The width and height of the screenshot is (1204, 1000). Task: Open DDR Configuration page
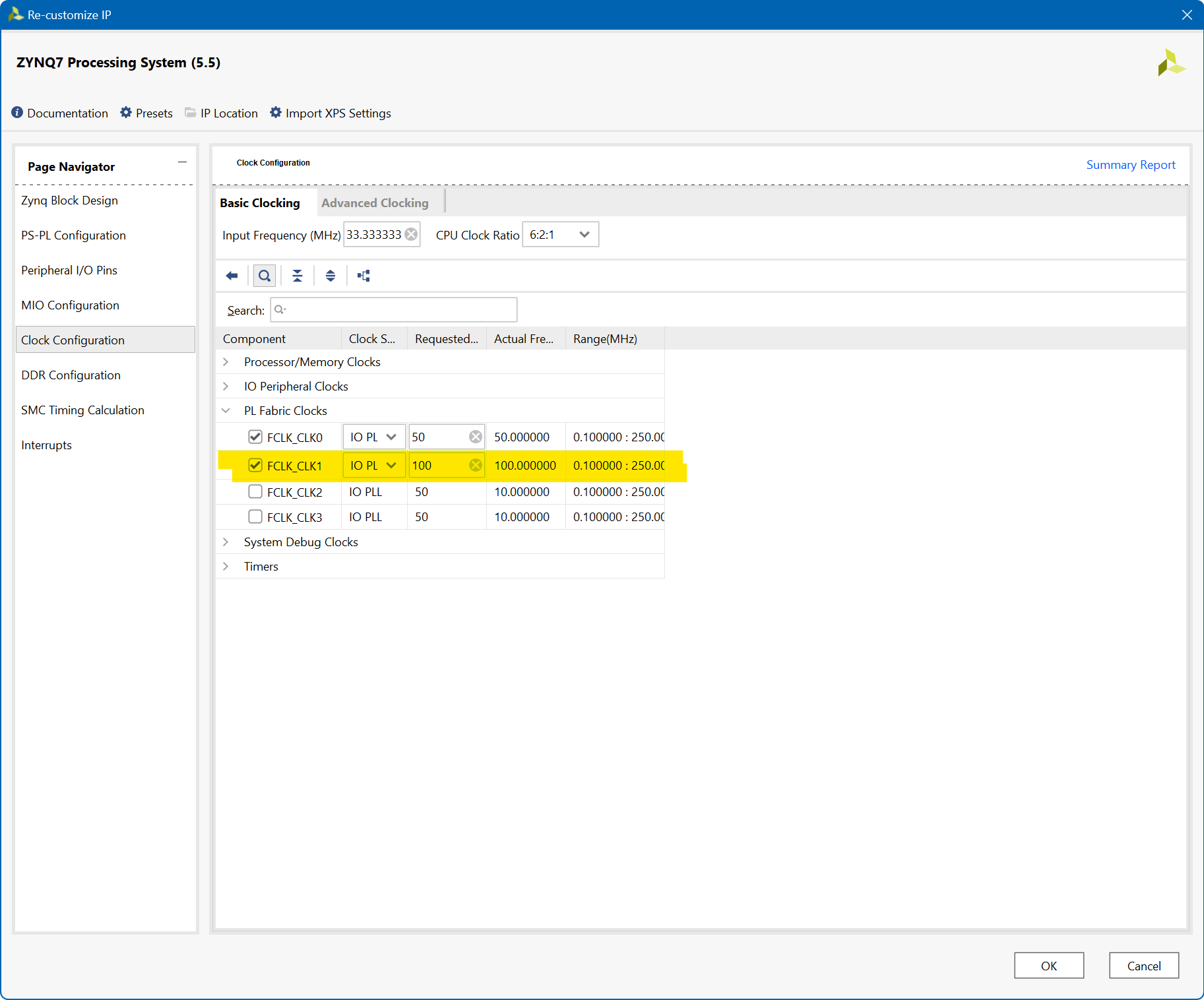(x=71, y=375)
